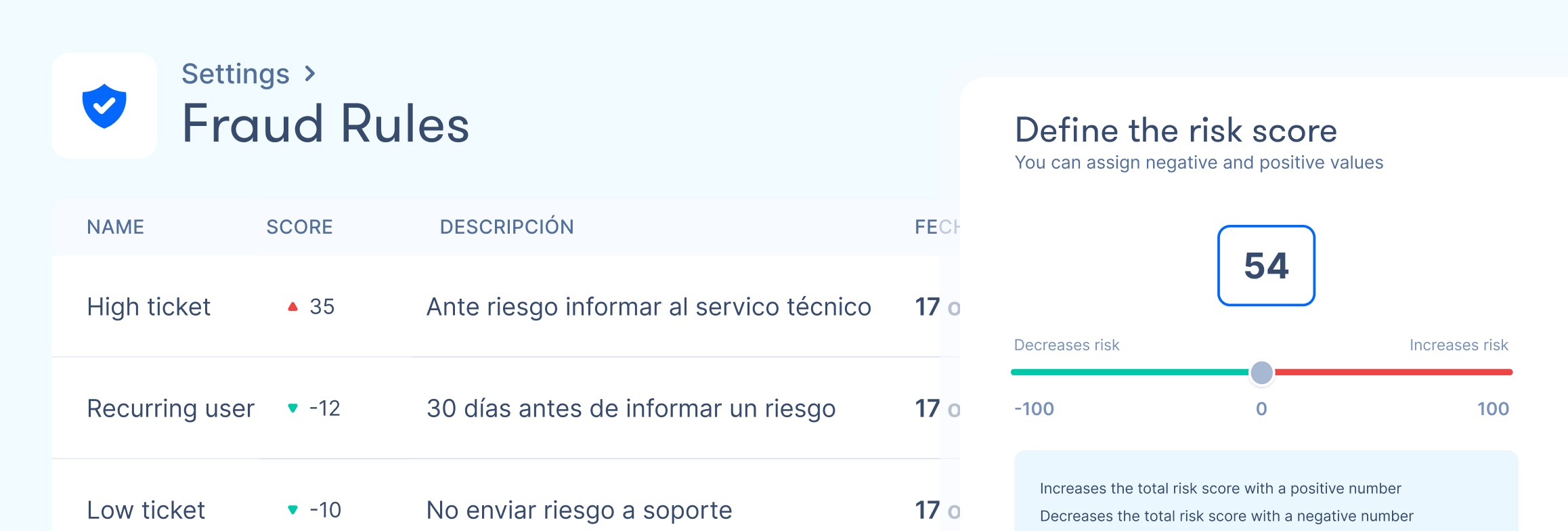Sort by the NAME column header
Image resolution: width=1568 pixels, height=531 pixels.
(116, 227)
